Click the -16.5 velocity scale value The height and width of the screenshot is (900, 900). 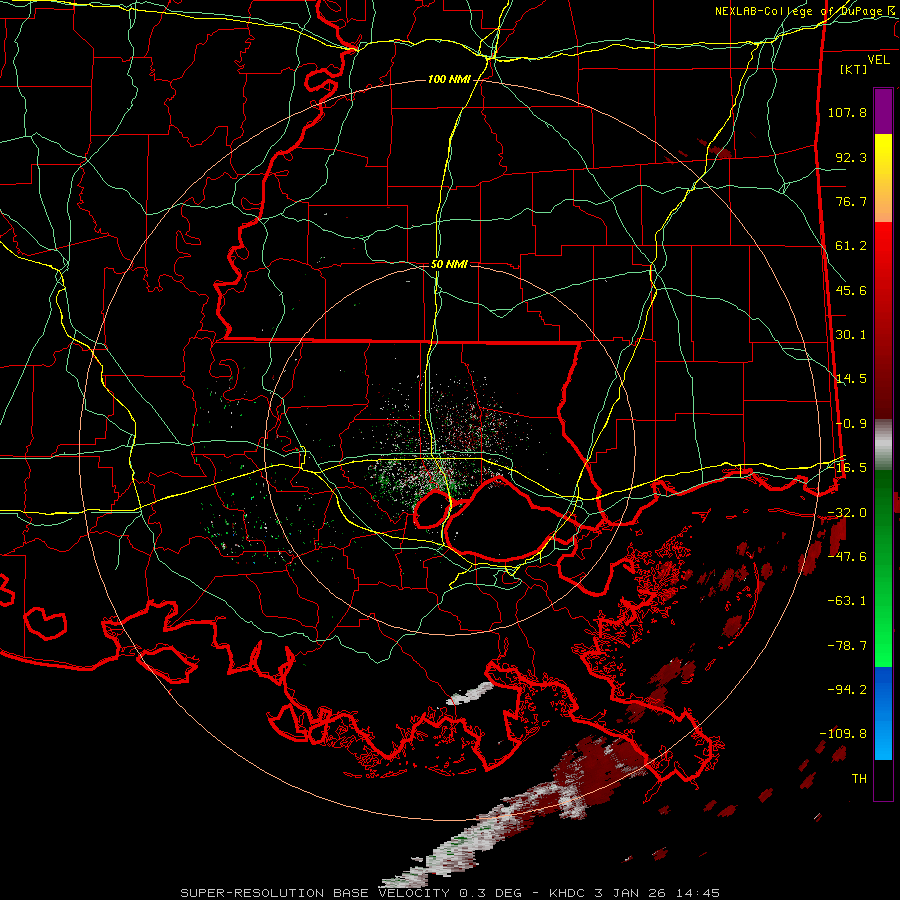click(x=847, y=468)
